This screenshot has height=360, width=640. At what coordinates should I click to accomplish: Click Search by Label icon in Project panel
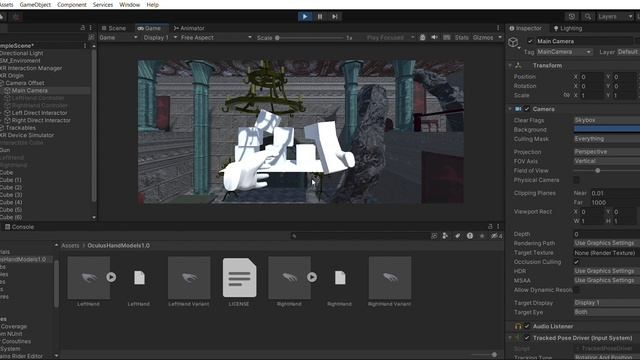[458, 236]
